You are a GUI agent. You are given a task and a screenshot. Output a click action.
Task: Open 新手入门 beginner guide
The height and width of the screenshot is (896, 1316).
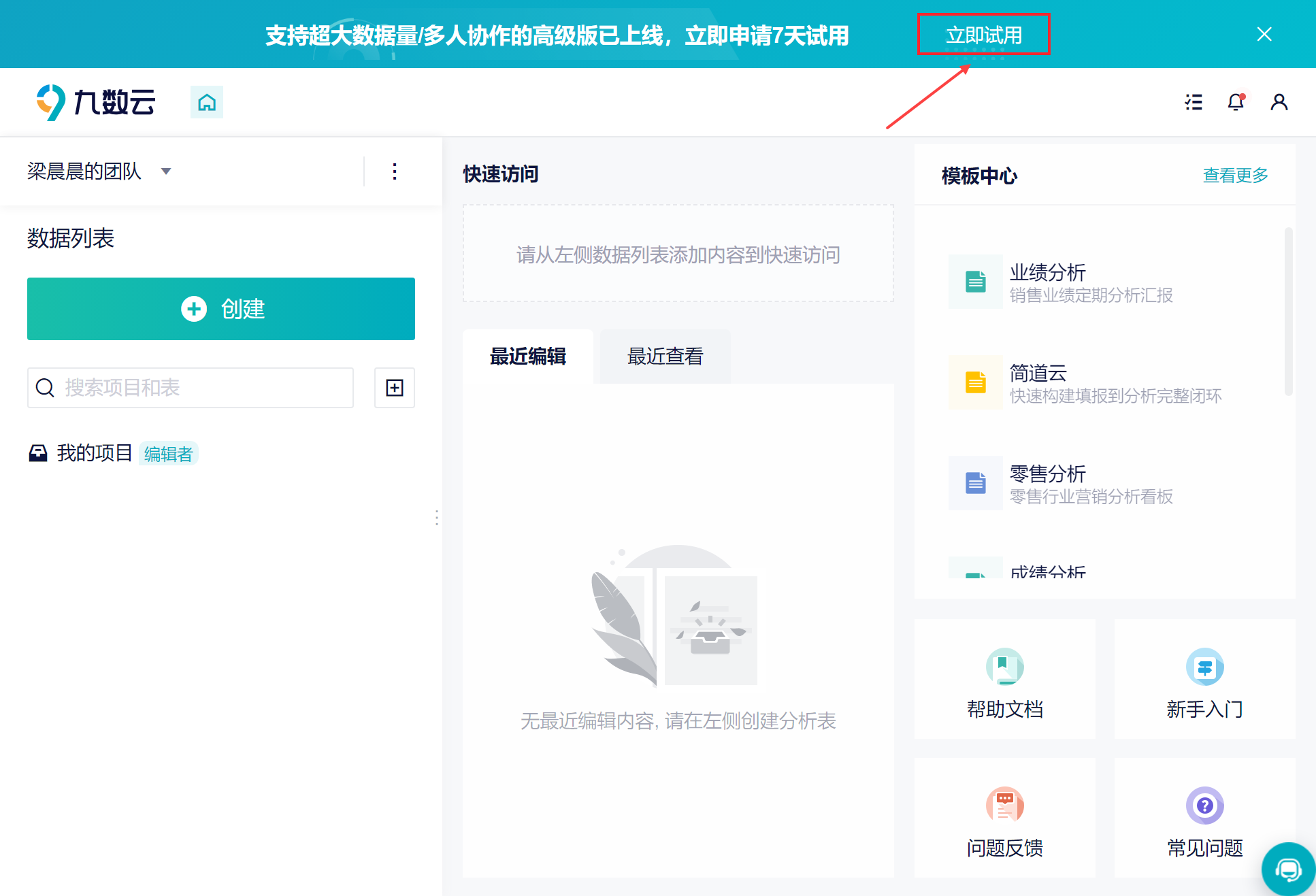(x=1204, y=681)
